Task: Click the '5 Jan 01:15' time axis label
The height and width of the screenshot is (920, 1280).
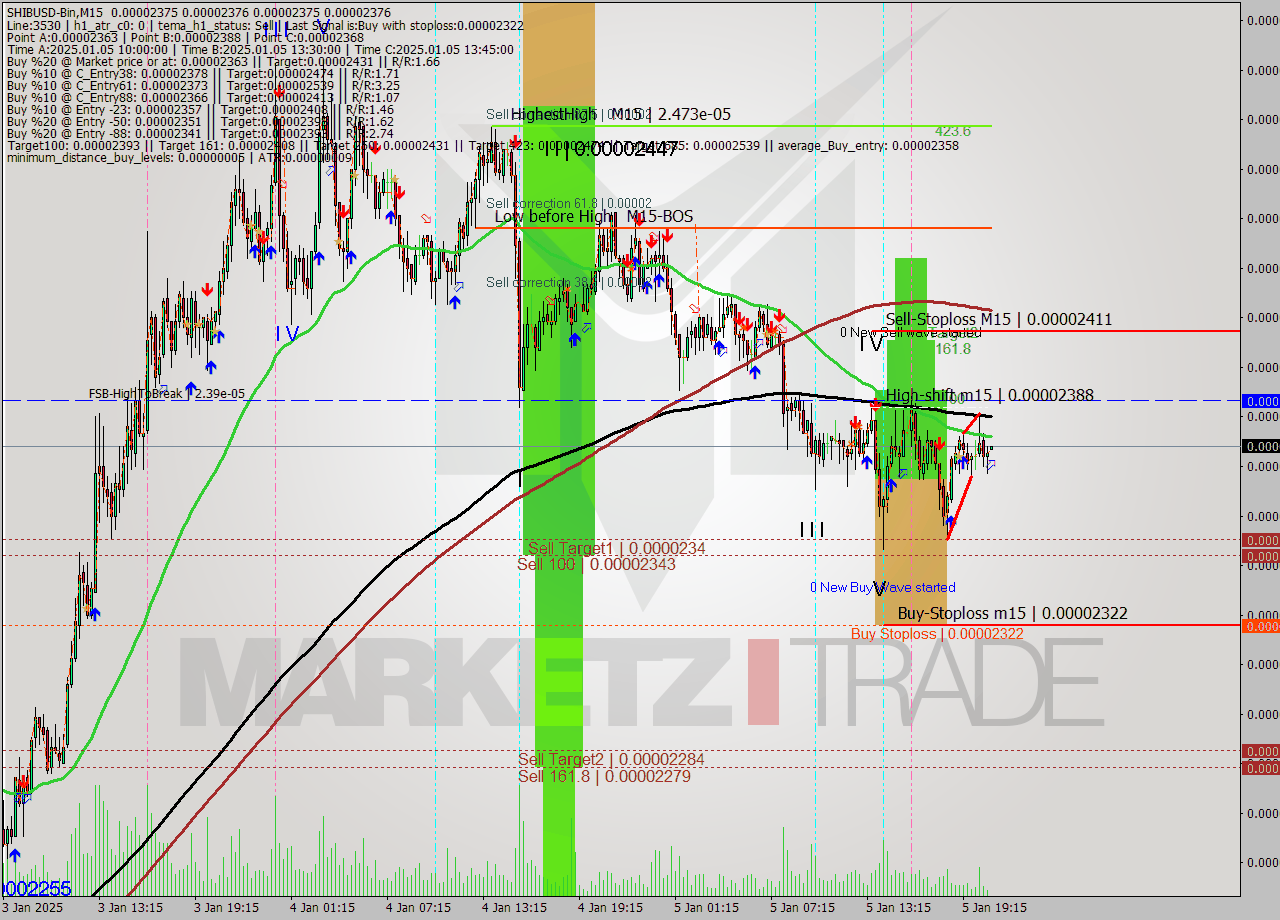Action: 706,908
